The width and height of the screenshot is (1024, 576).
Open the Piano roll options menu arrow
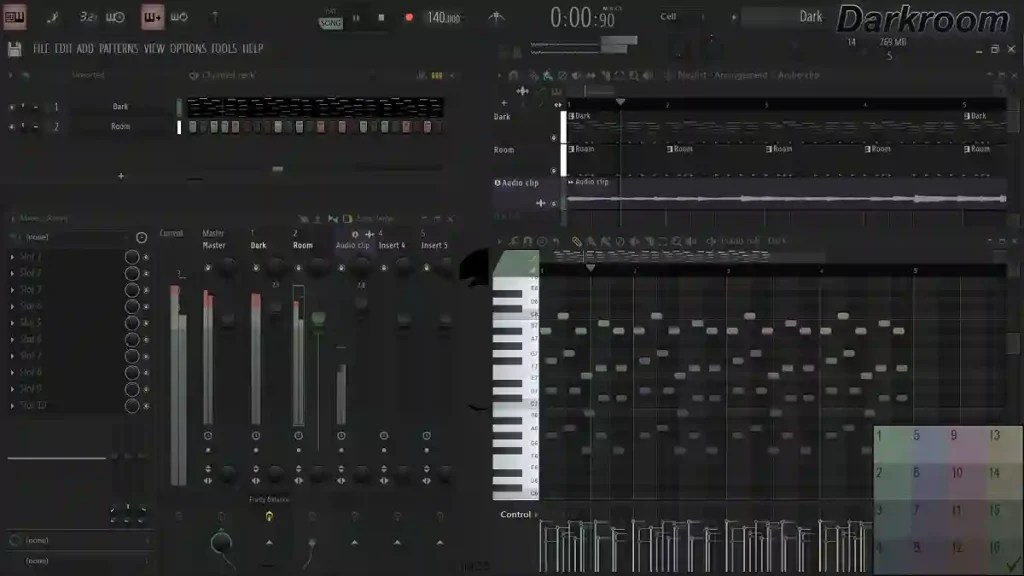500,241
